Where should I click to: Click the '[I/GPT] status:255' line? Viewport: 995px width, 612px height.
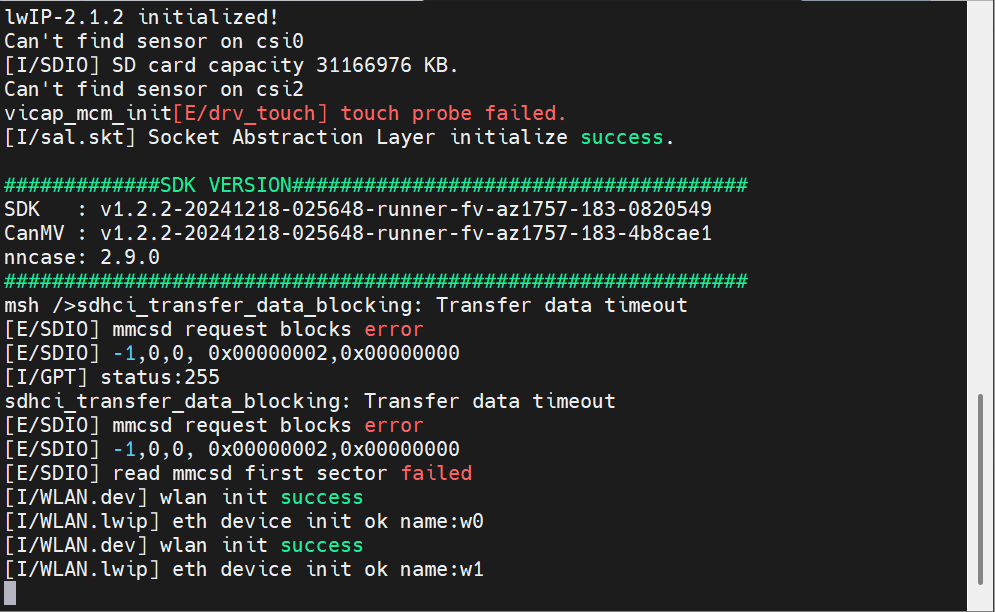tap(112, 377)
